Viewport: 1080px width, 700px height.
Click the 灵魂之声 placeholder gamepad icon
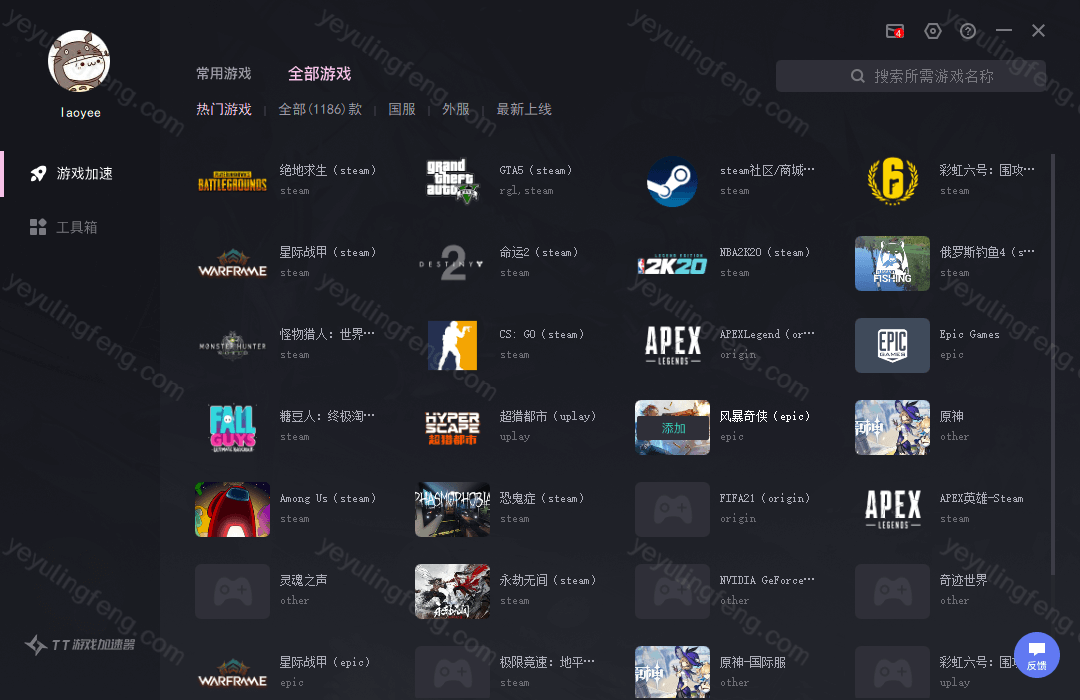pos(232,591)
